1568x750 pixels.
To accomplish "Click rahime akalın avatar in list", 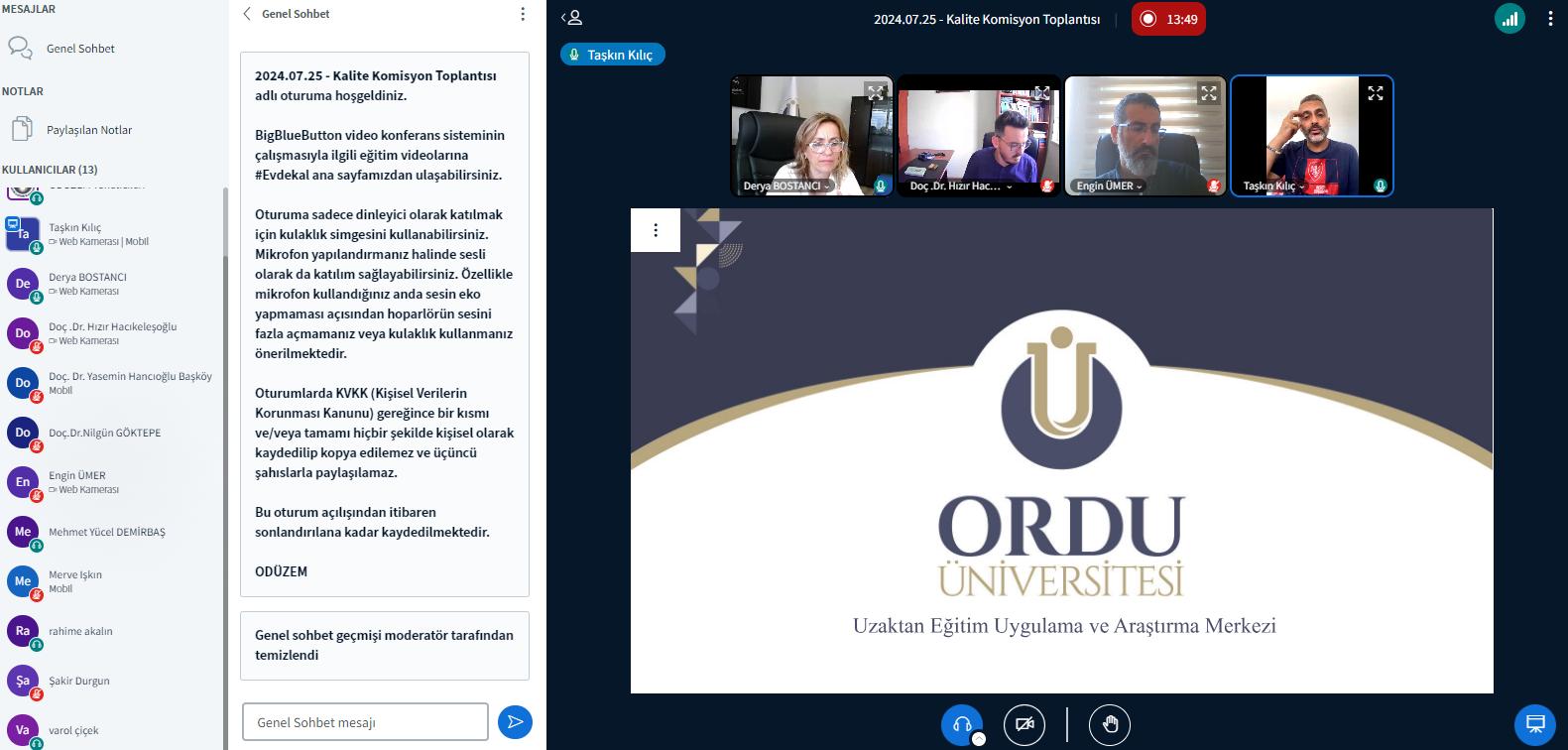I will point(22,631).
